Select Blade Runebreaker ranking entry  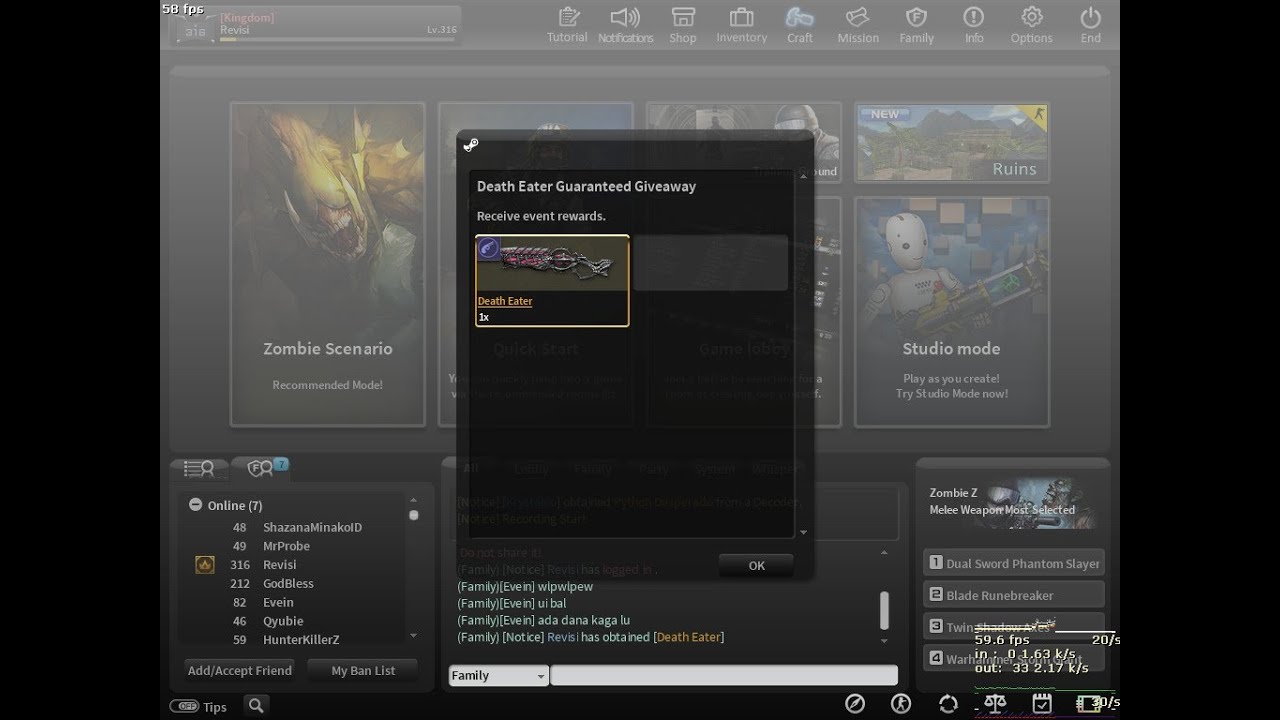pos(1013,595)
